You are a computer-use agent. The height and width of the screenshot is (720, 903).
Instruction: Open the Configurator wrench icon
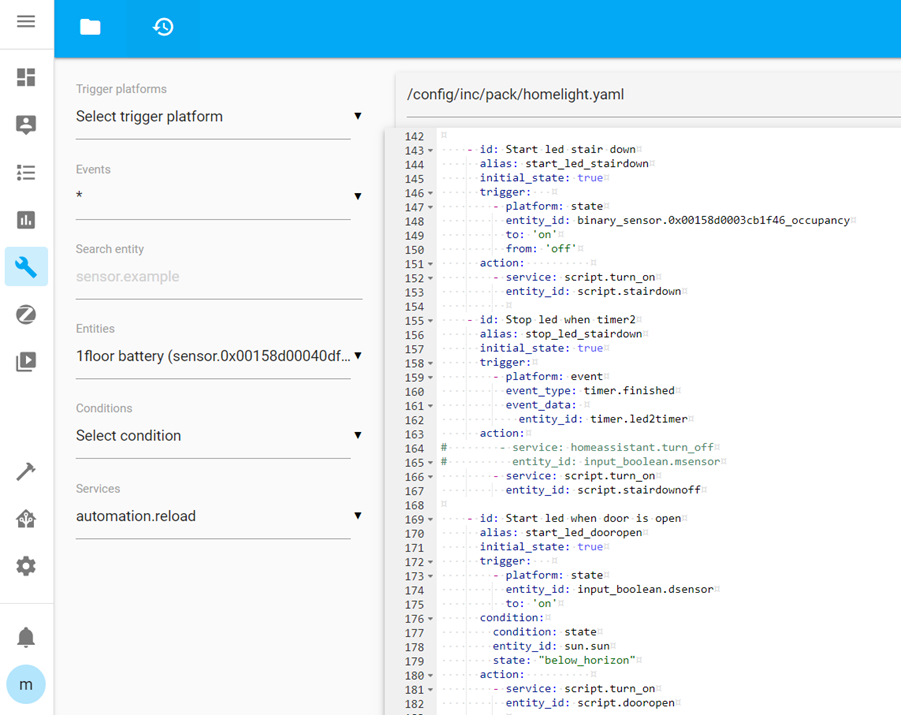pyautogui.click(x=26, y=267)
